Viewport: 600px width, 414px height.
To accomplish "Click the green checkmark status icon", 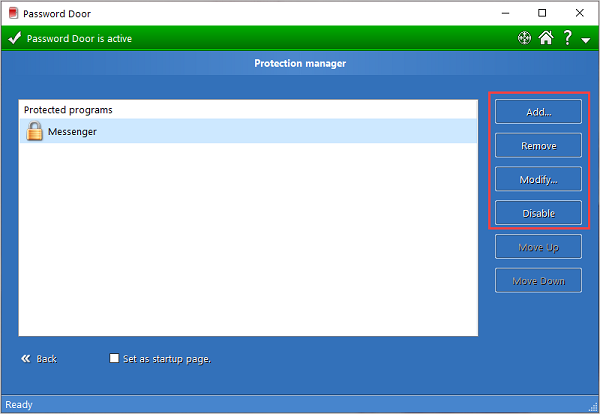I will pyautogui.click(x=13, y=39).
